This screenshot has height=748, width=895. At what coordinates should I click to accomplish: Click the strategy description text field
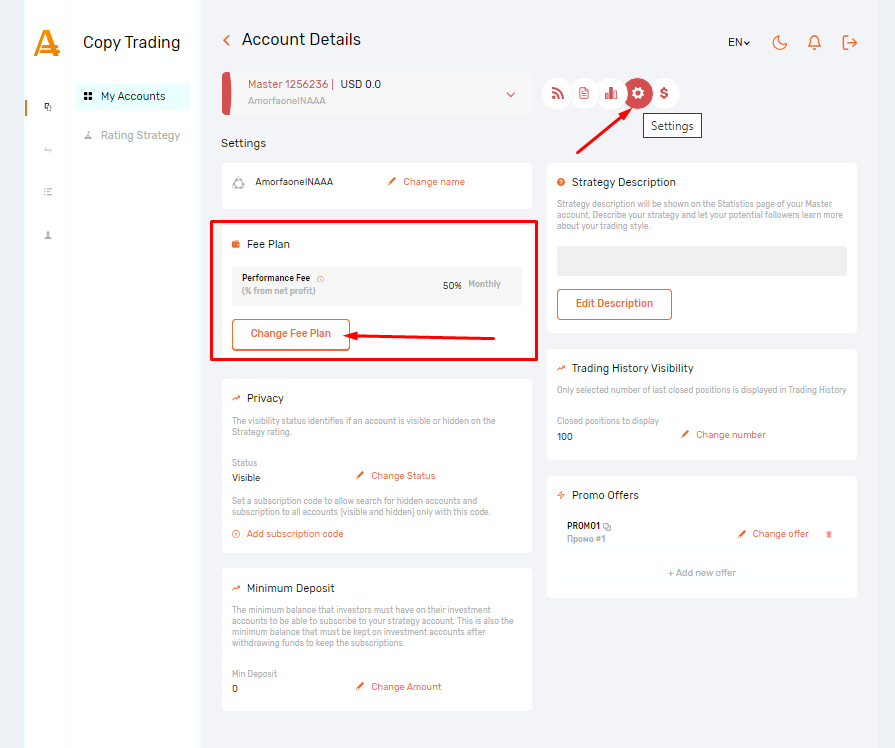pyautogui.click(x=701, y=261)
